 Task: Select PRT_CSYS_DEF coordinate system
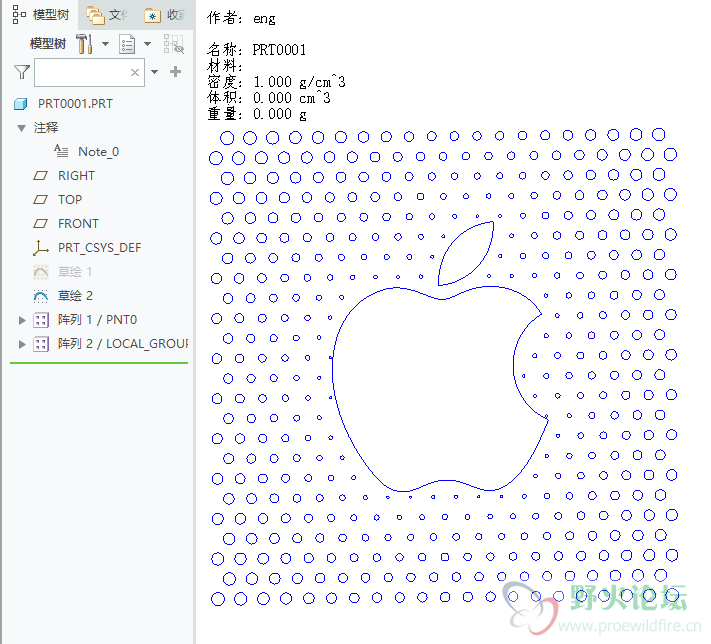click(x=99, y=248)
